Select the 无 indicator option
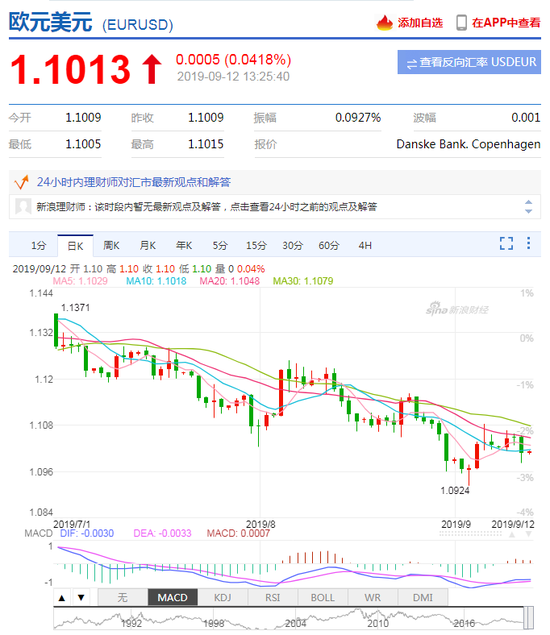The height and width of the screenshot is (635, 550). click(x=123, y=597)
